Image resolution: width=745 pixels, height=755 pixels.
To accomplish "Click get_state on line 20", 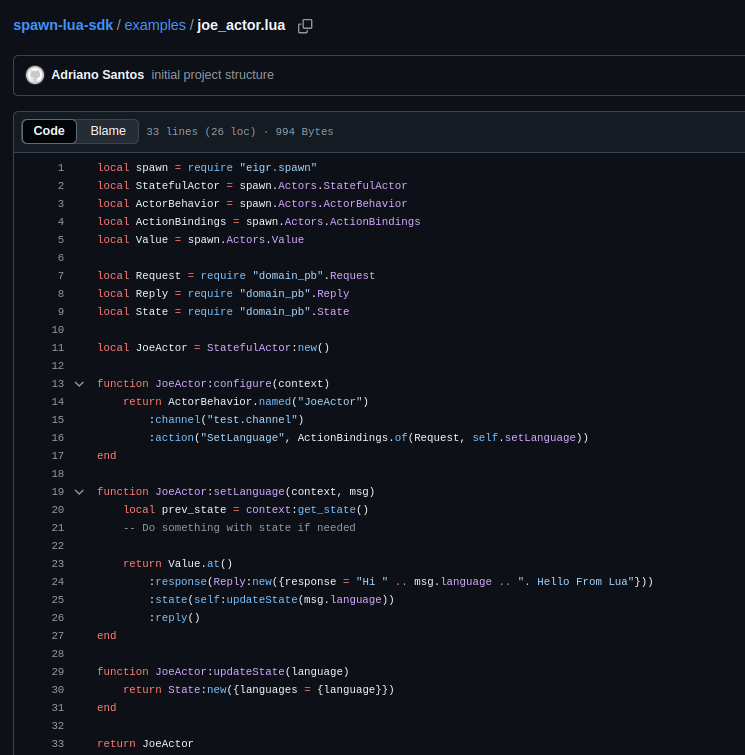I will pyautogui.click(x=327, y=509).
